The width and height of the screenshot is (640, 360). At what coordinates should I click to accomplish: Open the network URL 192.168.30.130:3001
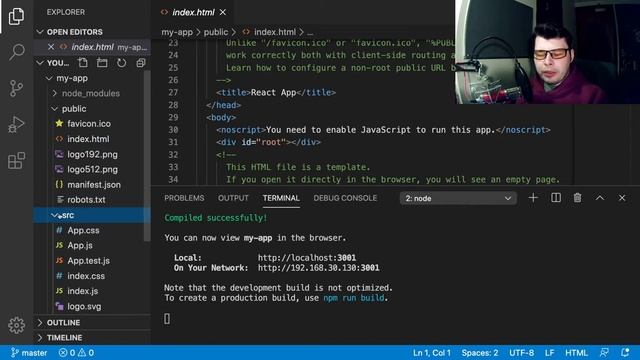318,268
